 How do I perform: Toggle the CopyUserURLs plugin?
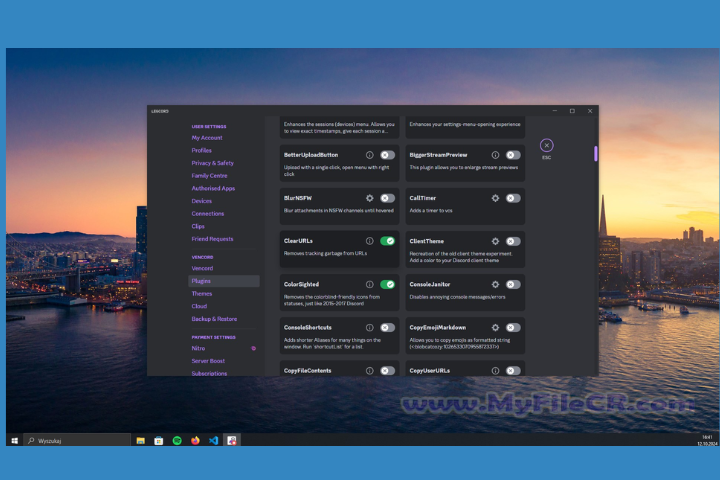pos(513,371)
